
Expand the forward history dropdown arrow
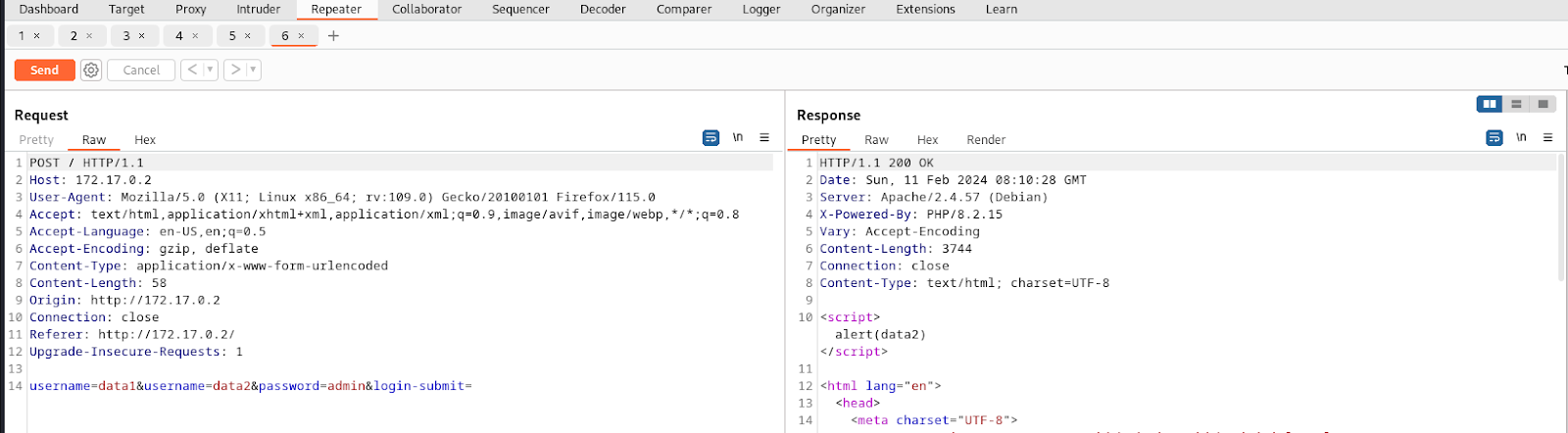tap(253, 70)
